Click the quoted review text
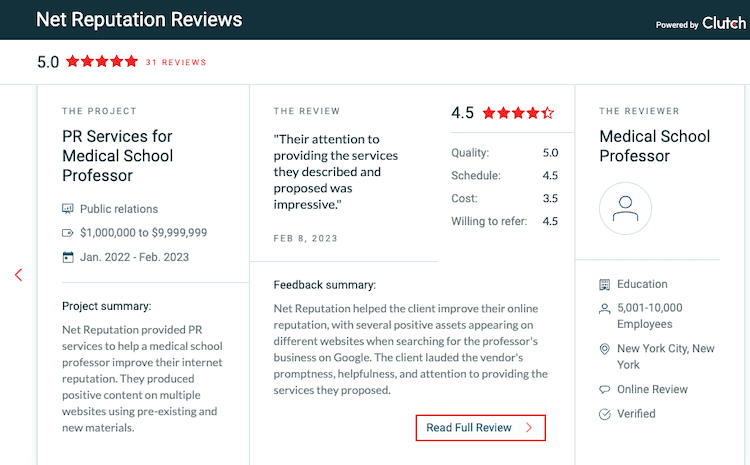The height and width of the screenshot is (465, 750). [x=335, y=172]
